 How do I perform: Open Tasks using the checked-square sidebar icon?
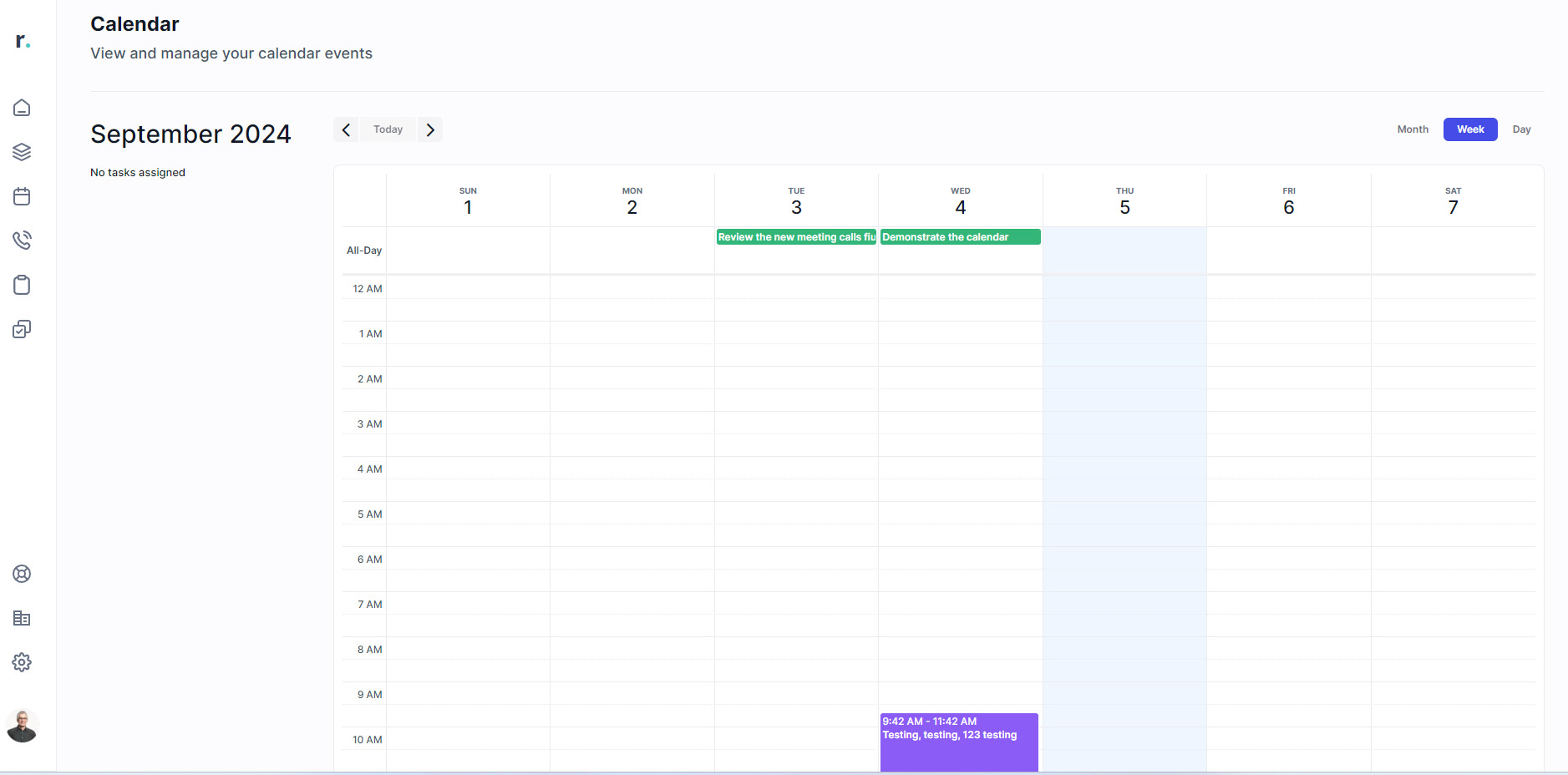22,329
